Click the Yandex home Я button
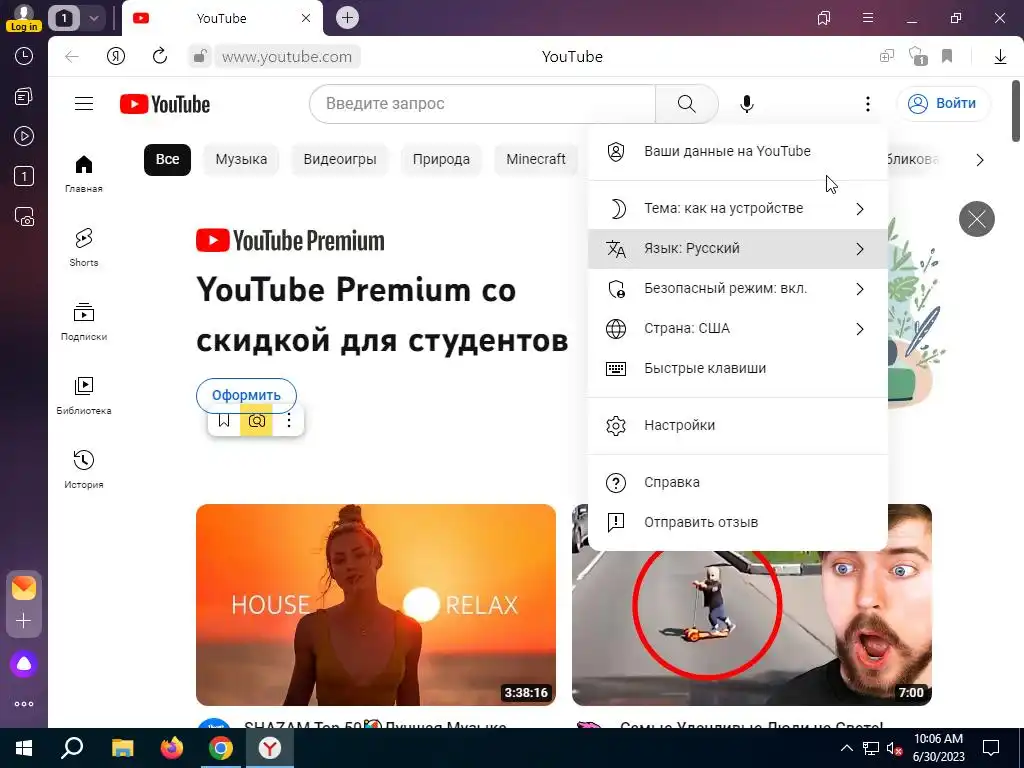 click(x=116, y=57)
